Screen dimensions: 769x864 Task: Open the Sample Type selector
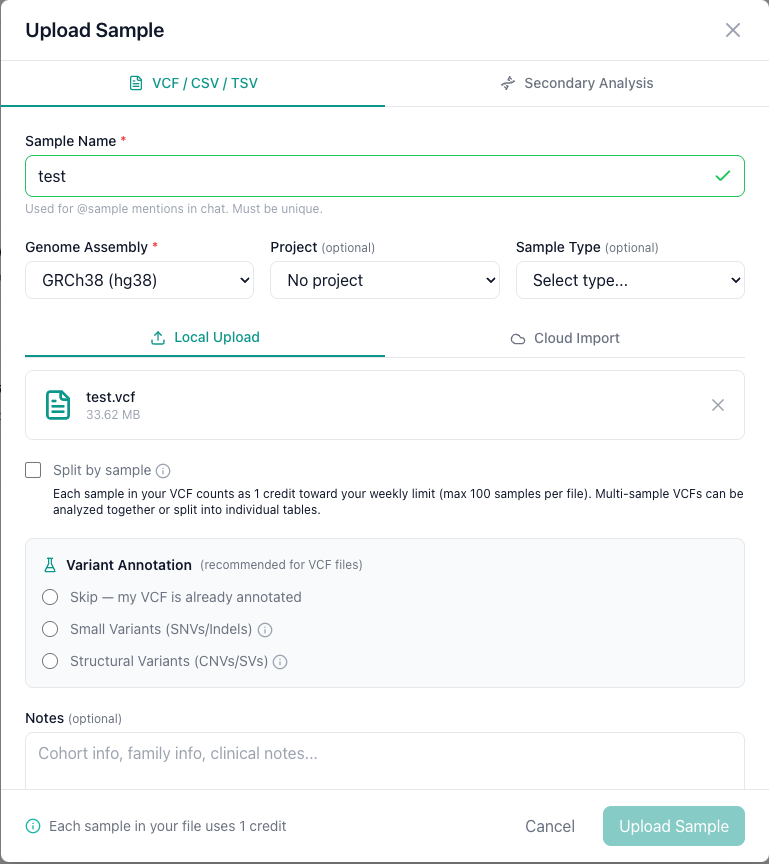click(630, 281)
